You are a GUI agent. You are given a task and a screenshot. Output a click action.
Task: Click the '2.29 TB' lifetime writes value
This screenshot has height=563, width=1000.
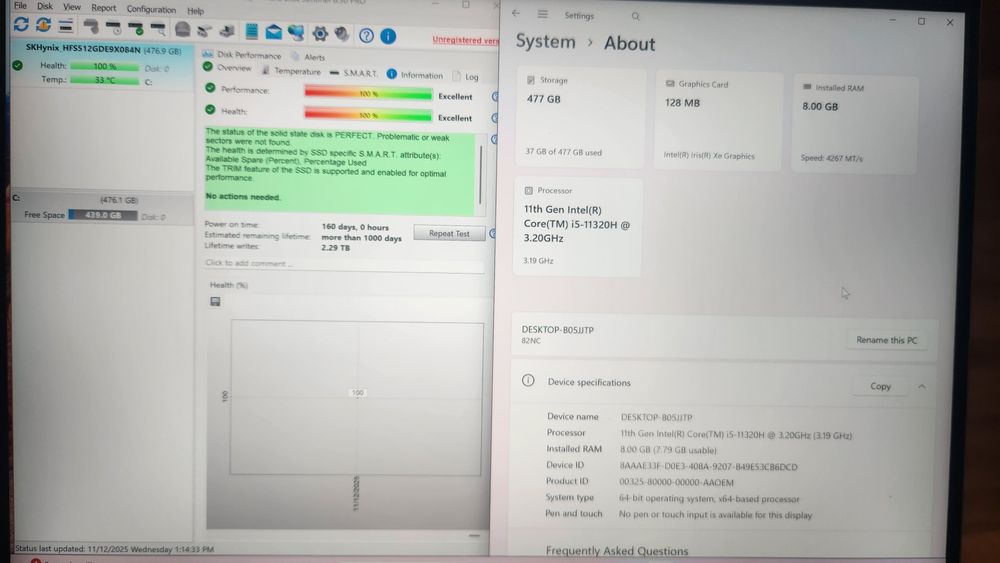[335, 247]
